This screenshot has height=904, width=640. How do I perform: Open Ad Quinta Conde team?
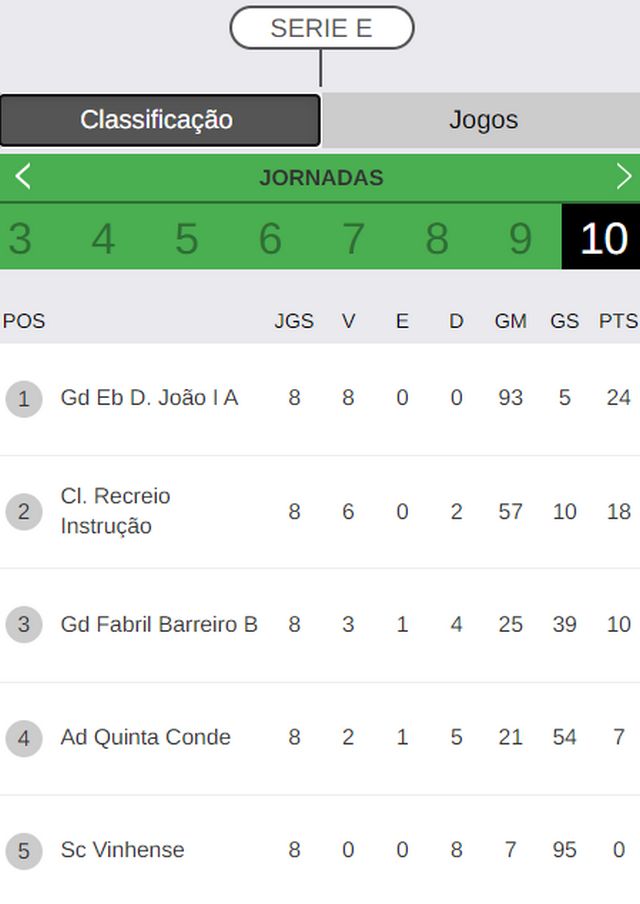point(145,737)
